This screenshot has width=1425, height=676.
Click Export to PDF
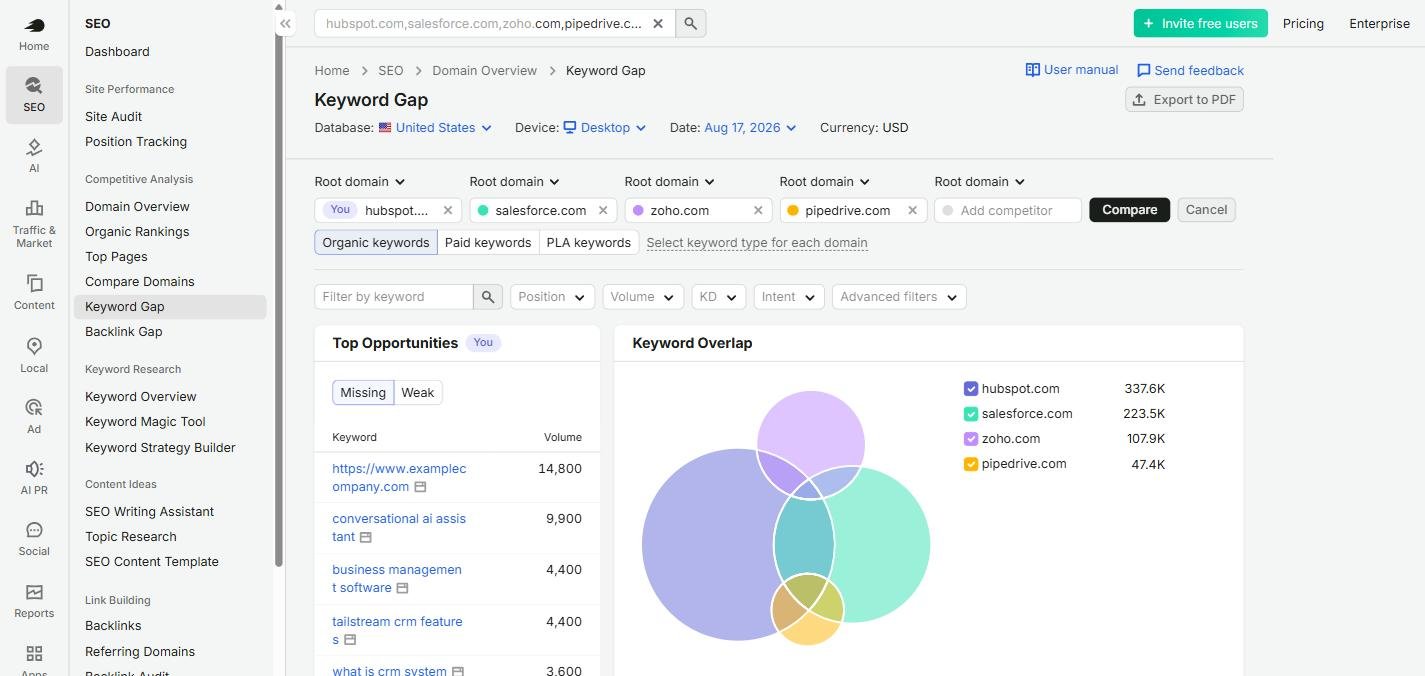(1184, 99)
